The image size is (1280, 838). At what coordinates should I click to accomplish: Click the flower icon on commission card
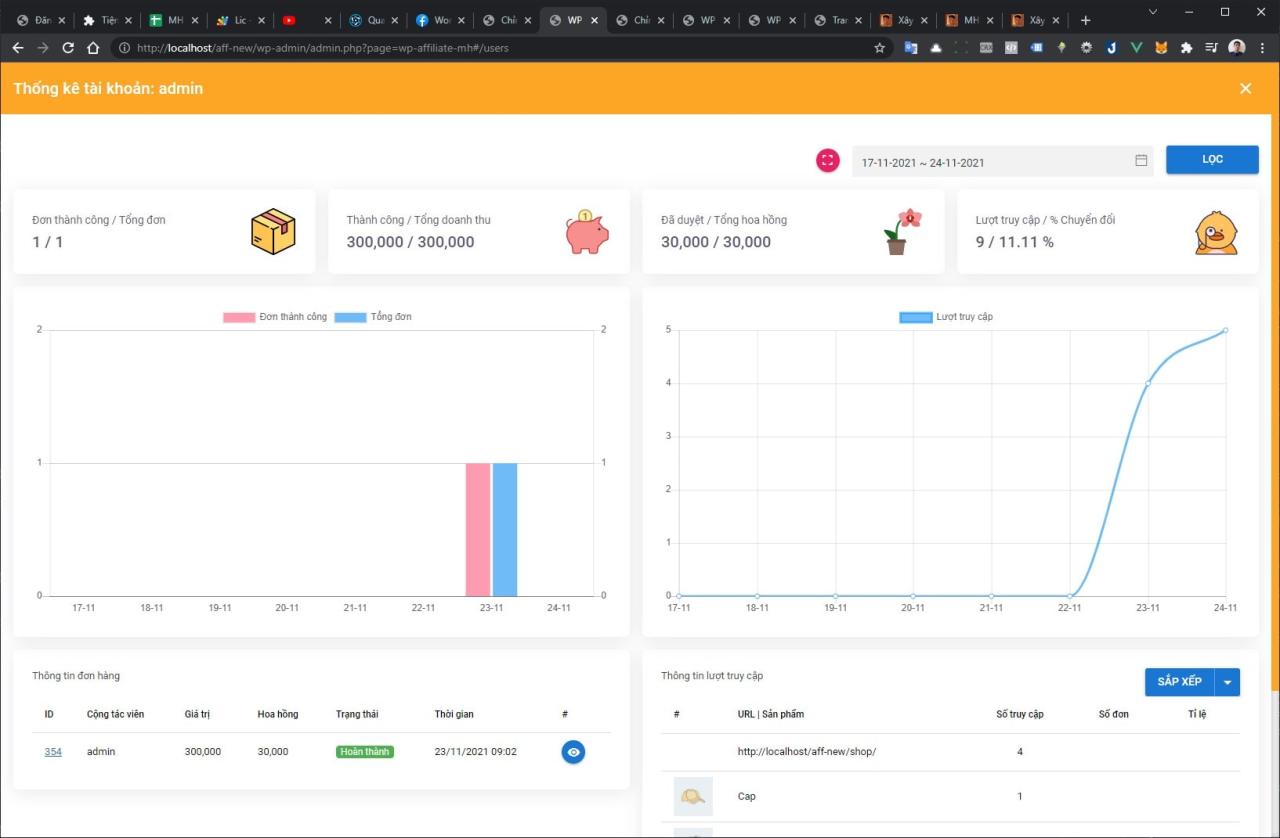point(900,231)
